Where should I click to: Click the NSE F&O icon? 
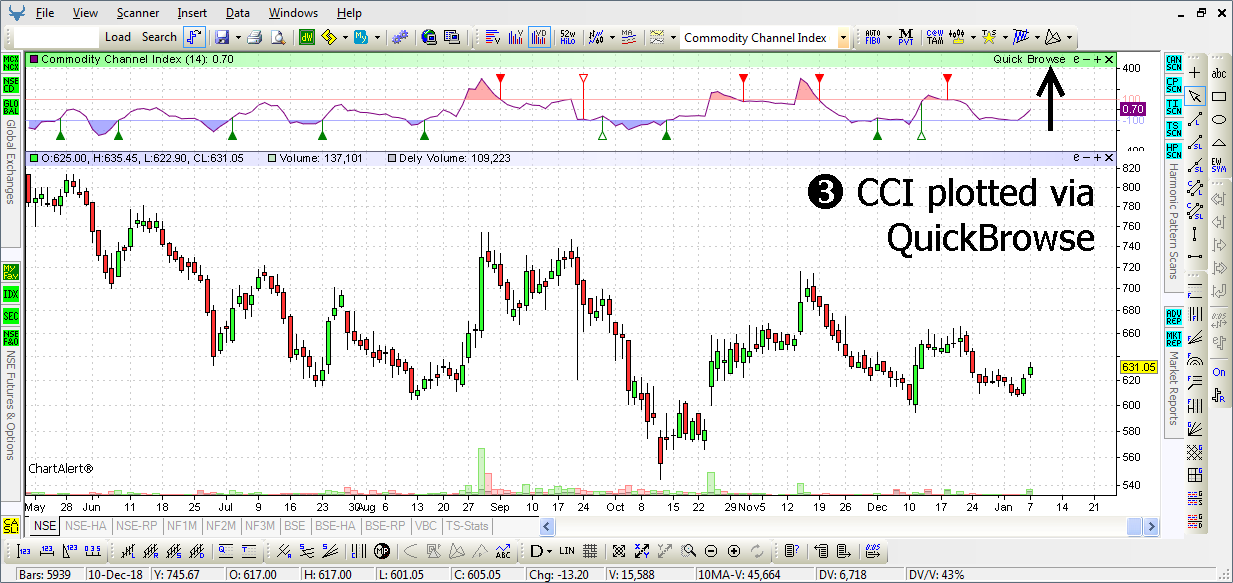click(11, 338)
